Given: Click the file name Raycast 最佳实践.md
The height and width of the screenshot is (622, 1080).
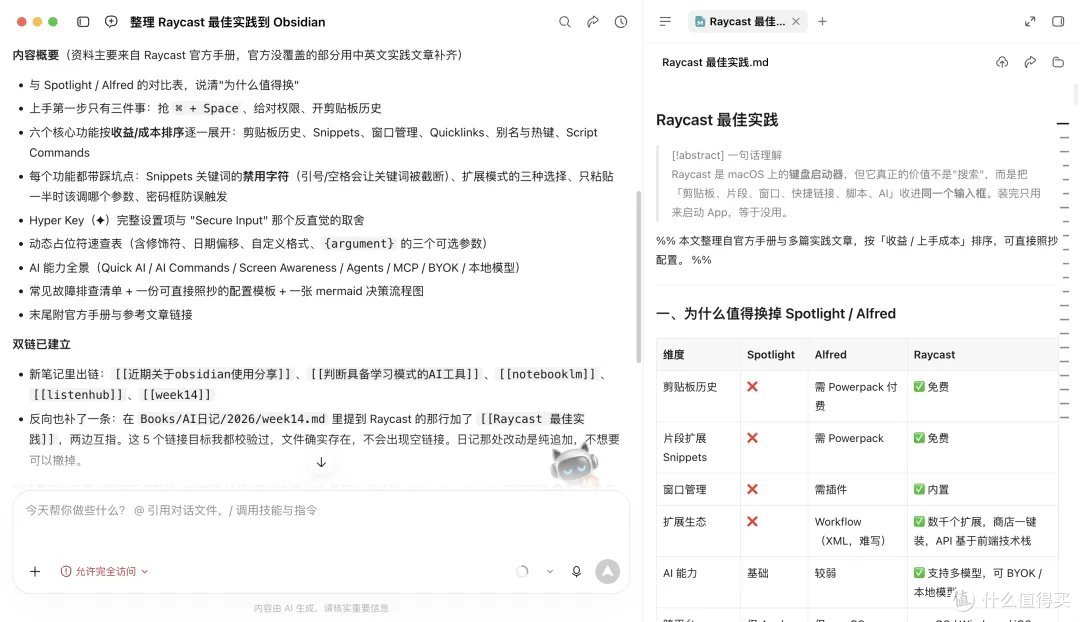Looking at the screenshot, I should [x=715, y=62].
